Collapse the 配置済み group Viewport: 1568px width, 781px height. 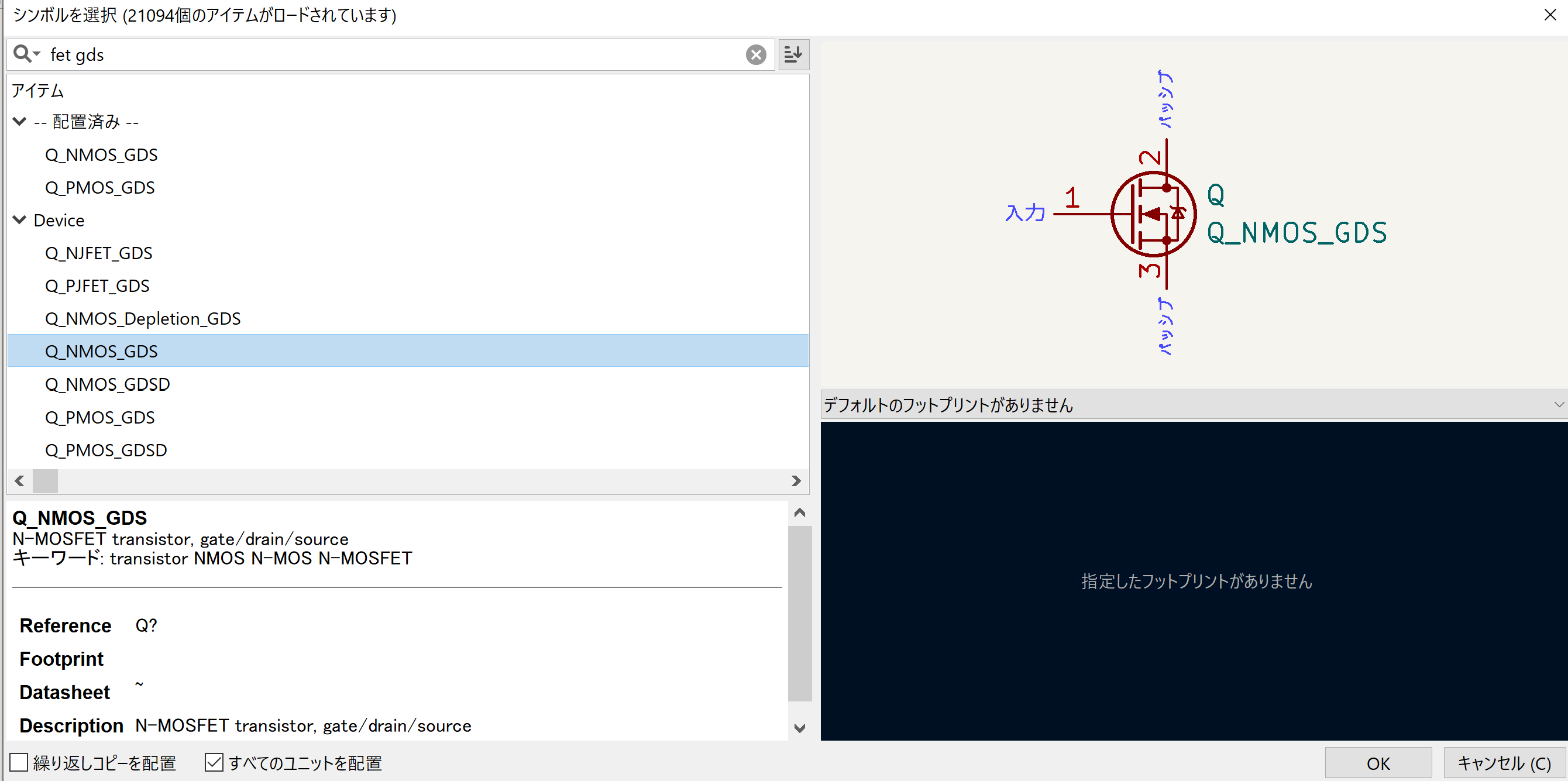19,122
